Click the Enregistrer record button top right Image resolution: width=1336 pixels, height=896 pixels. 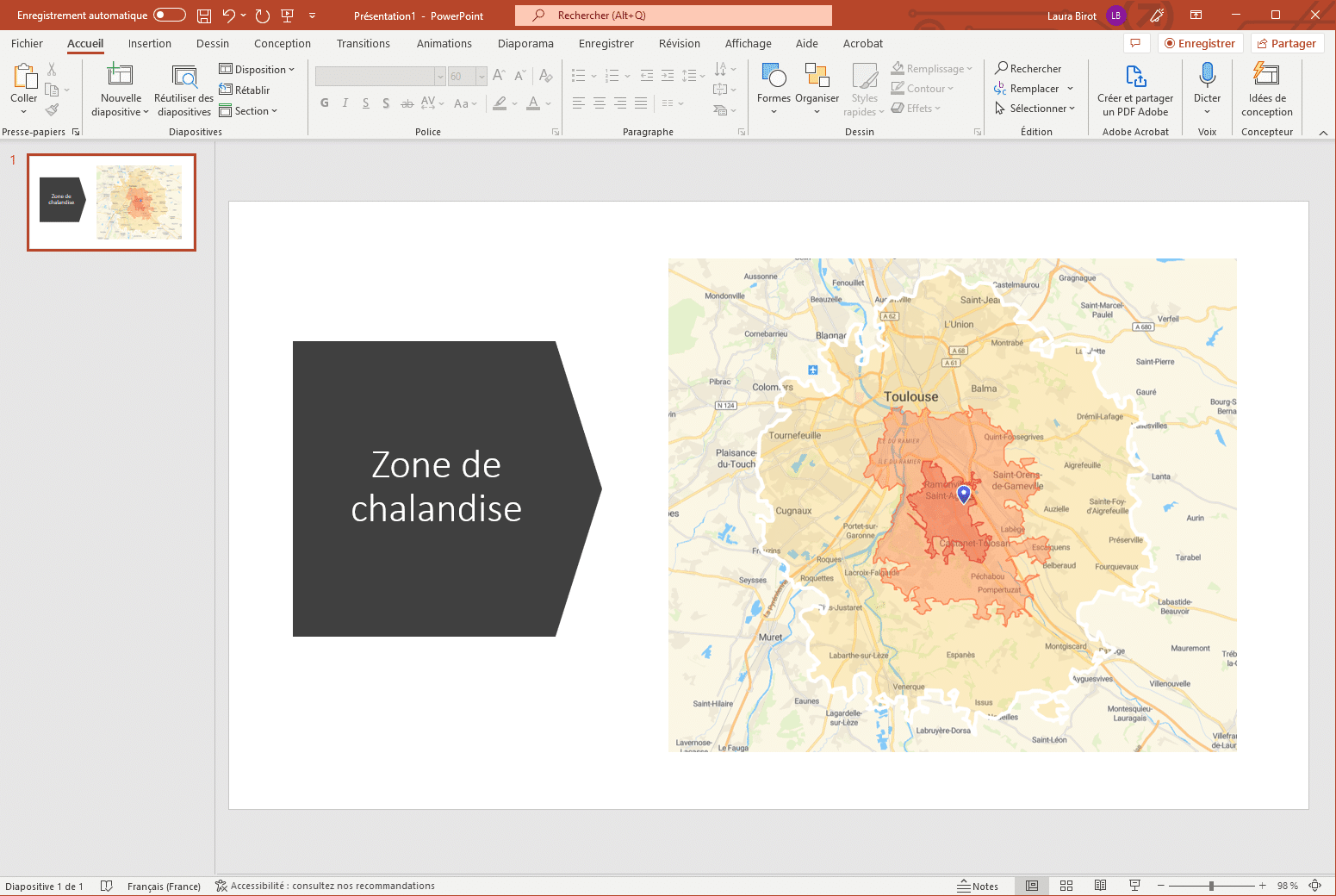click(1199, 43)
